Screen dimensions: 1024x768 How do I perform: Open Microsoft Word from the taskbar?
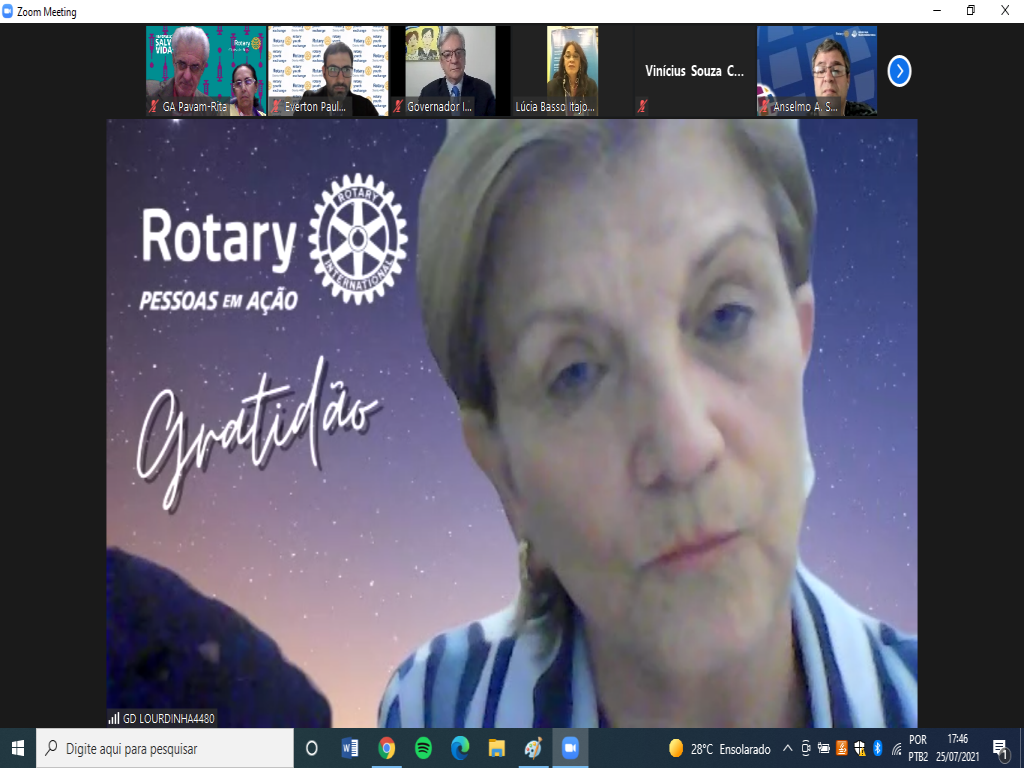point(350,748)
